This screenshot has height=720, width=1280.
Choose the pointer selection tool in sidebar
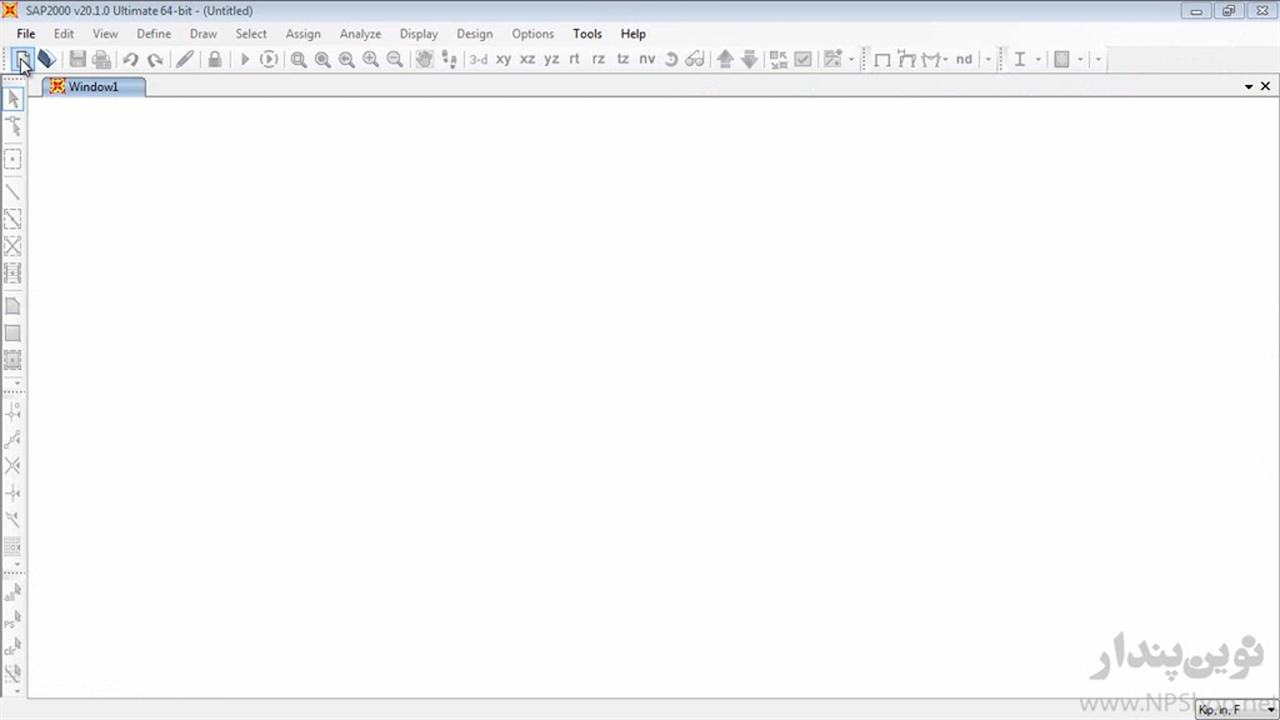click(x=13, y=99)
